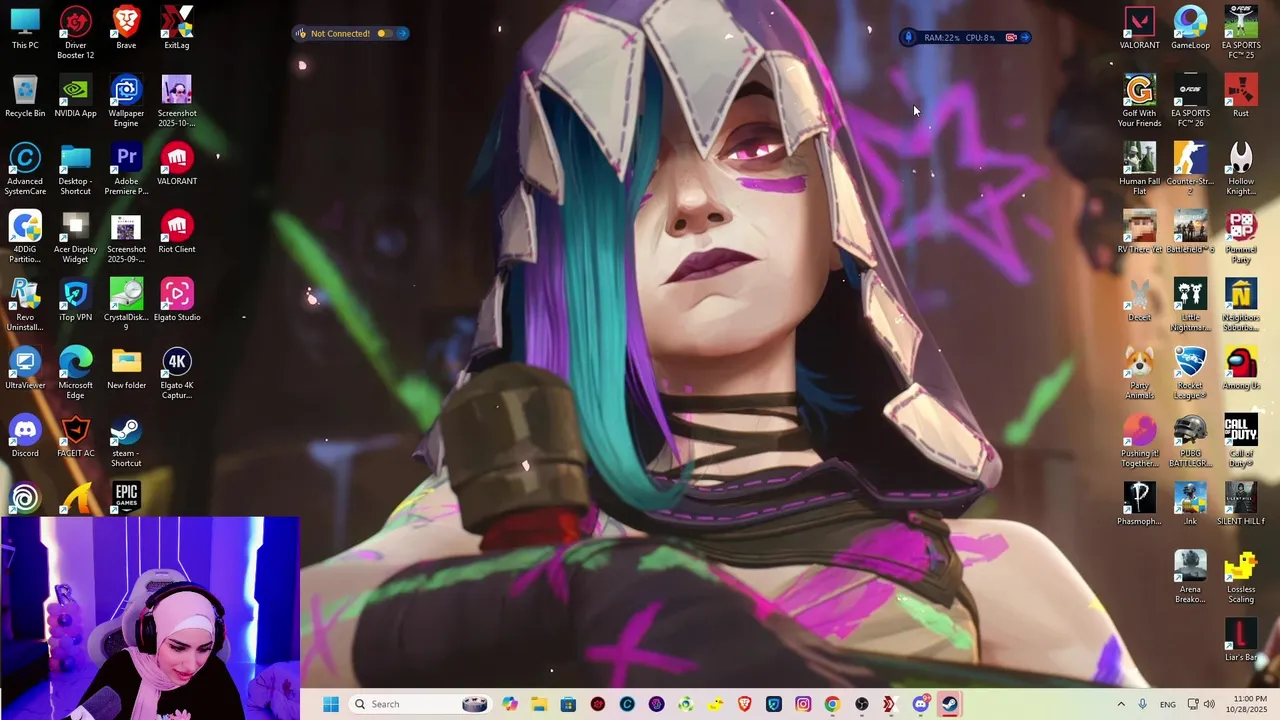Open Lossless Scaling shortcut
Screen dimensions: 1280x720
click(x=1241, y=576)
